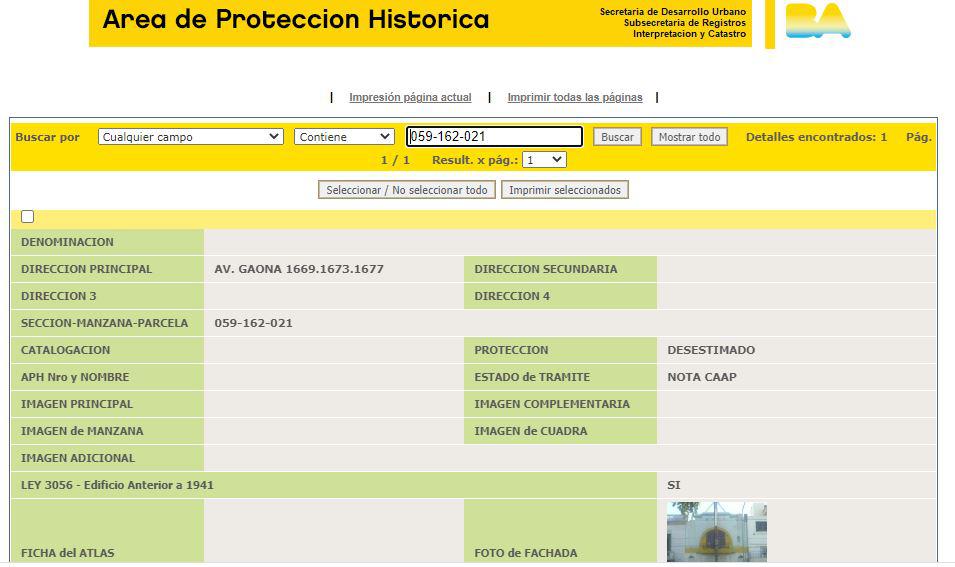Click the Buscar button
955x567 pixels.
pos(617,137)
